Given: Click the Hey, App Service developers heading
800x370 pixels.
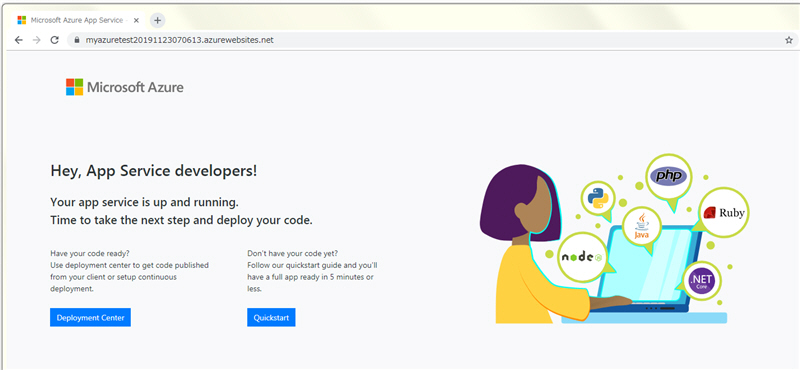Looking at the screenshot, I should [x=154, y=171].
